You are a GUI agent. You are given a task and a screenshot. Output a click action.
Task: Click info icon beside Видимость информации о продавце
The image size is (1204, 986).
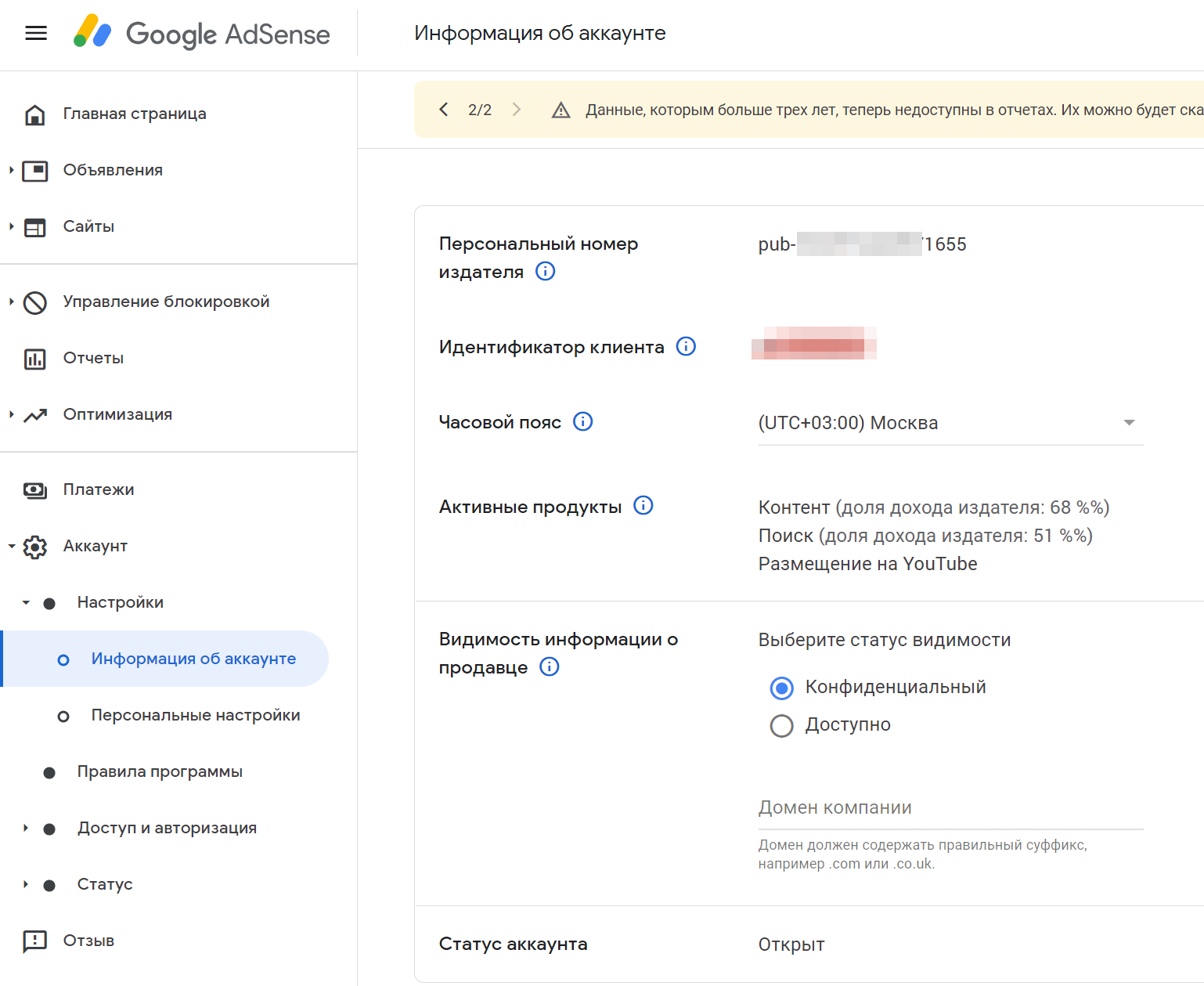pyautogui.click(x=550, y=666)
